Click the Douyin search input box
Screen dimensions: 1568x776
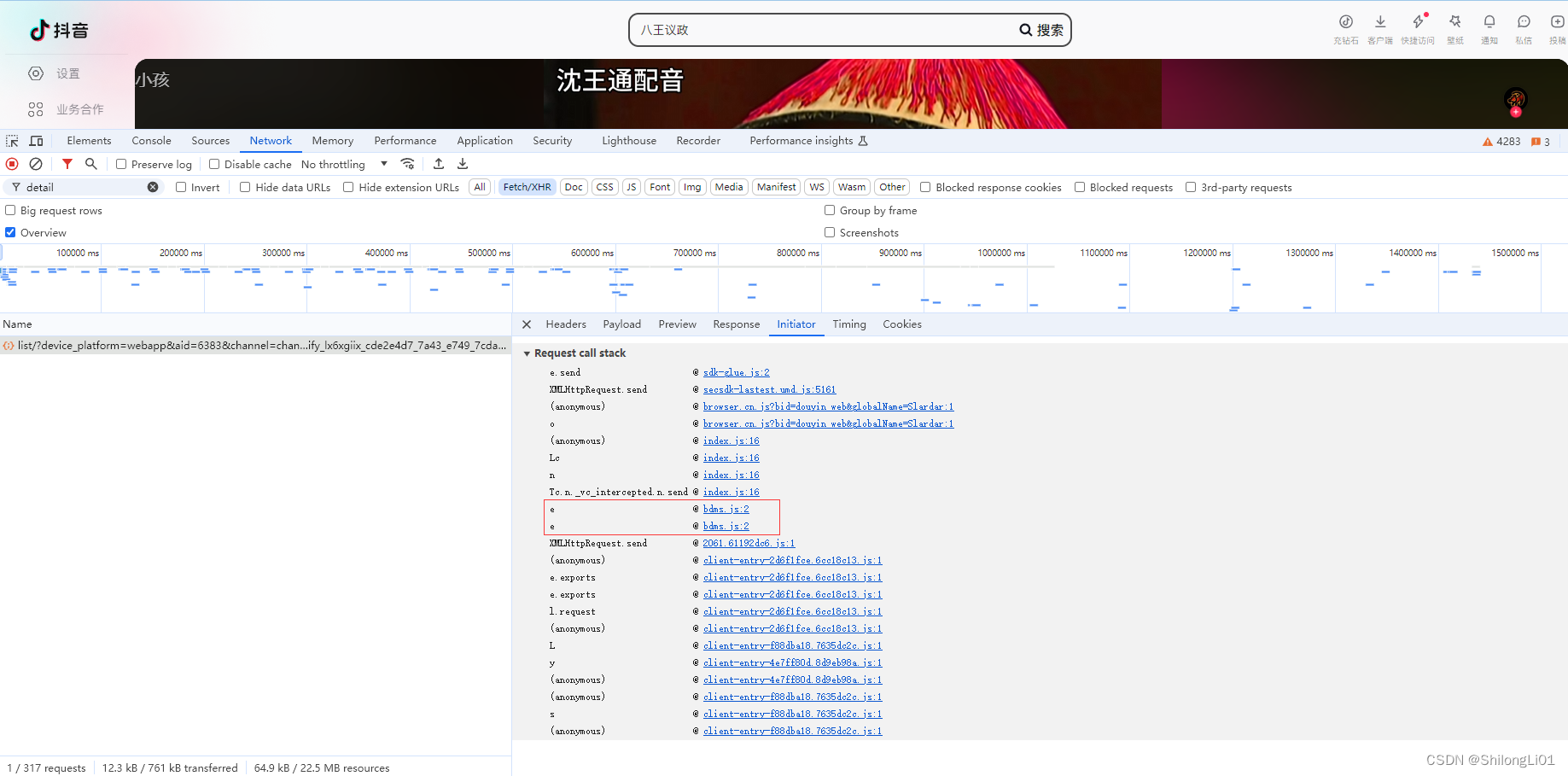pyautogui.click(x=825, y=30)
